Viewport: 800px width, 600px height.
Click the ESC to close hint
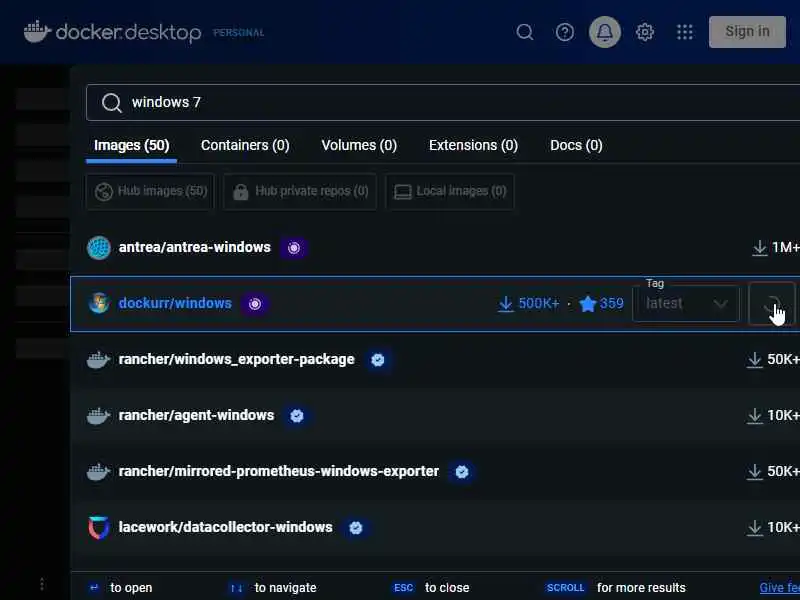[431, 588]
